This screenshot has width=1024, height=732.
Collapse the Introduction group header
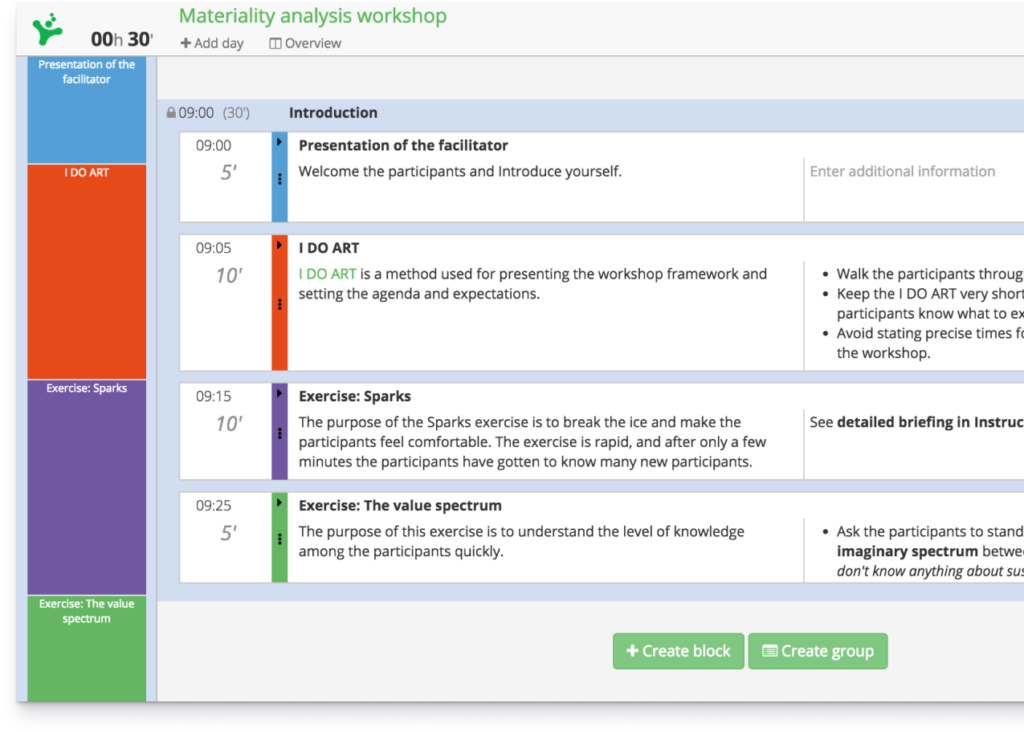point(333,113)
